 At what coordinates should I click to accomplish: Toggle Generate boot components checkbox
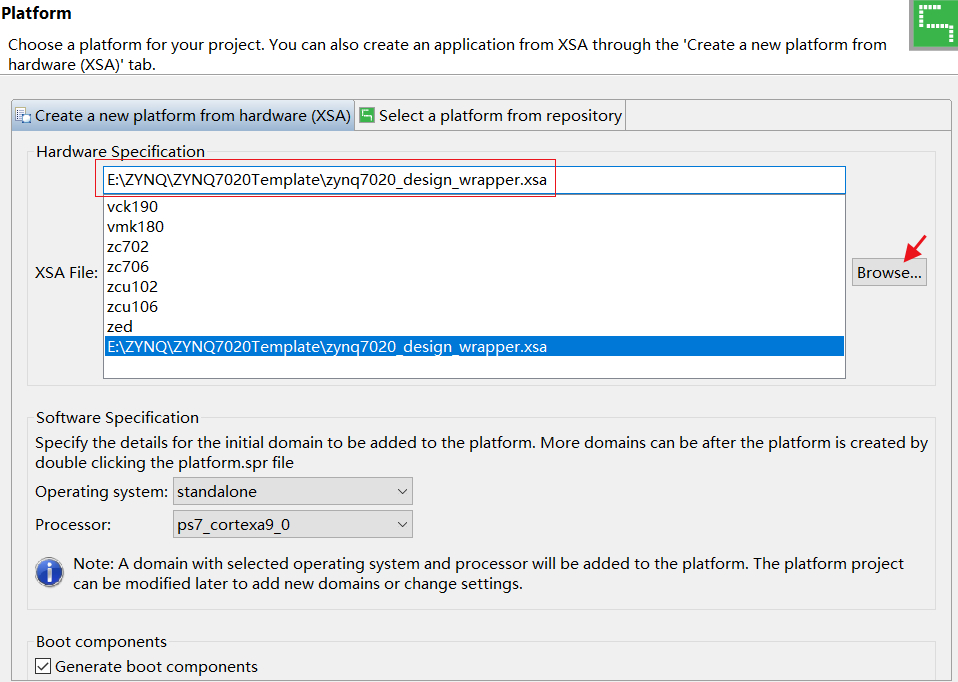(x=43, y=666)
